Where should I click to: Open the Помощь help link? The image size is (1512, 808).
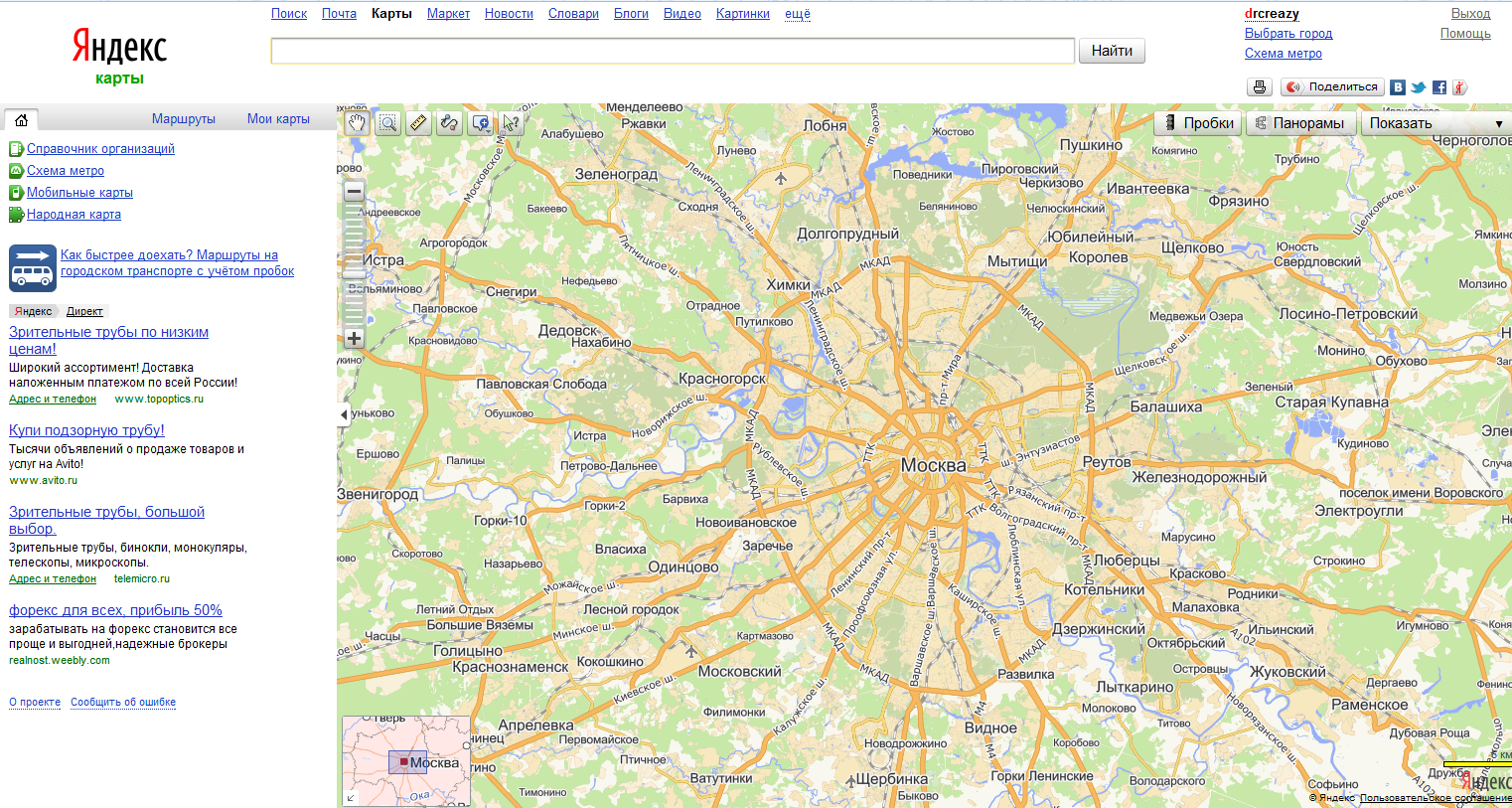[x=1465, y=34]
